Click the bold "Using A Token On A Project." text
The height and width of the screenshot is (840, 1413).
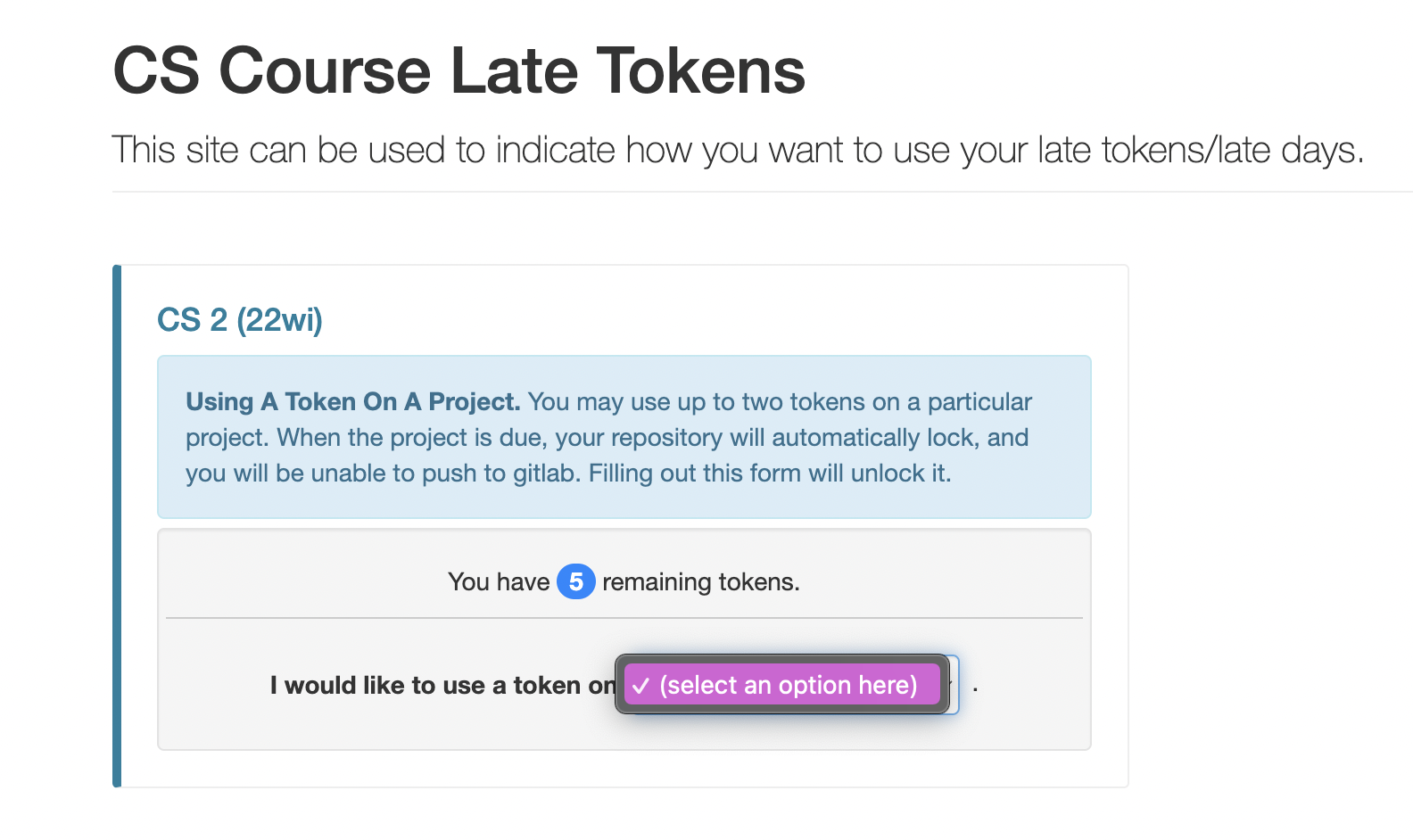point(352,402)
